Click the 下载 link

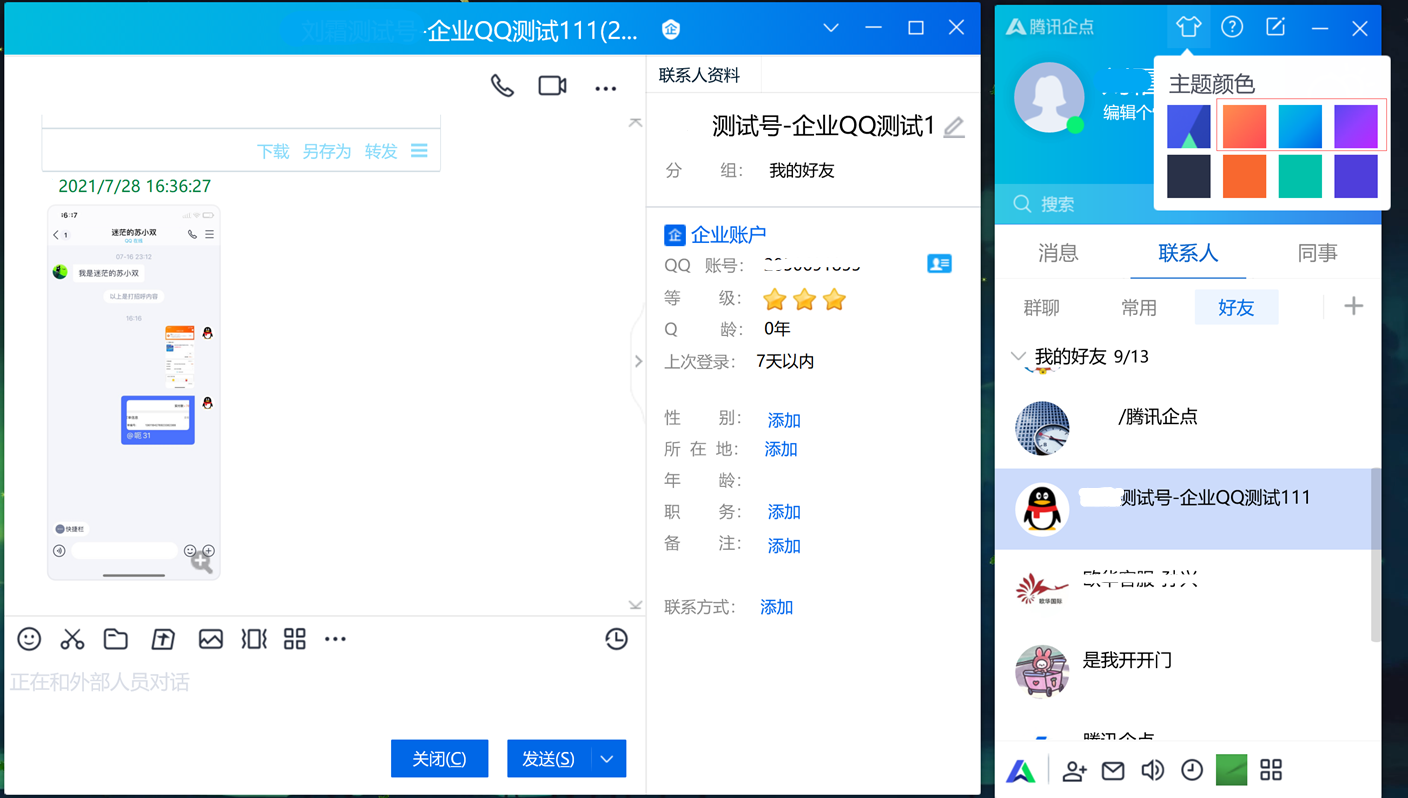tap(272, 151)
